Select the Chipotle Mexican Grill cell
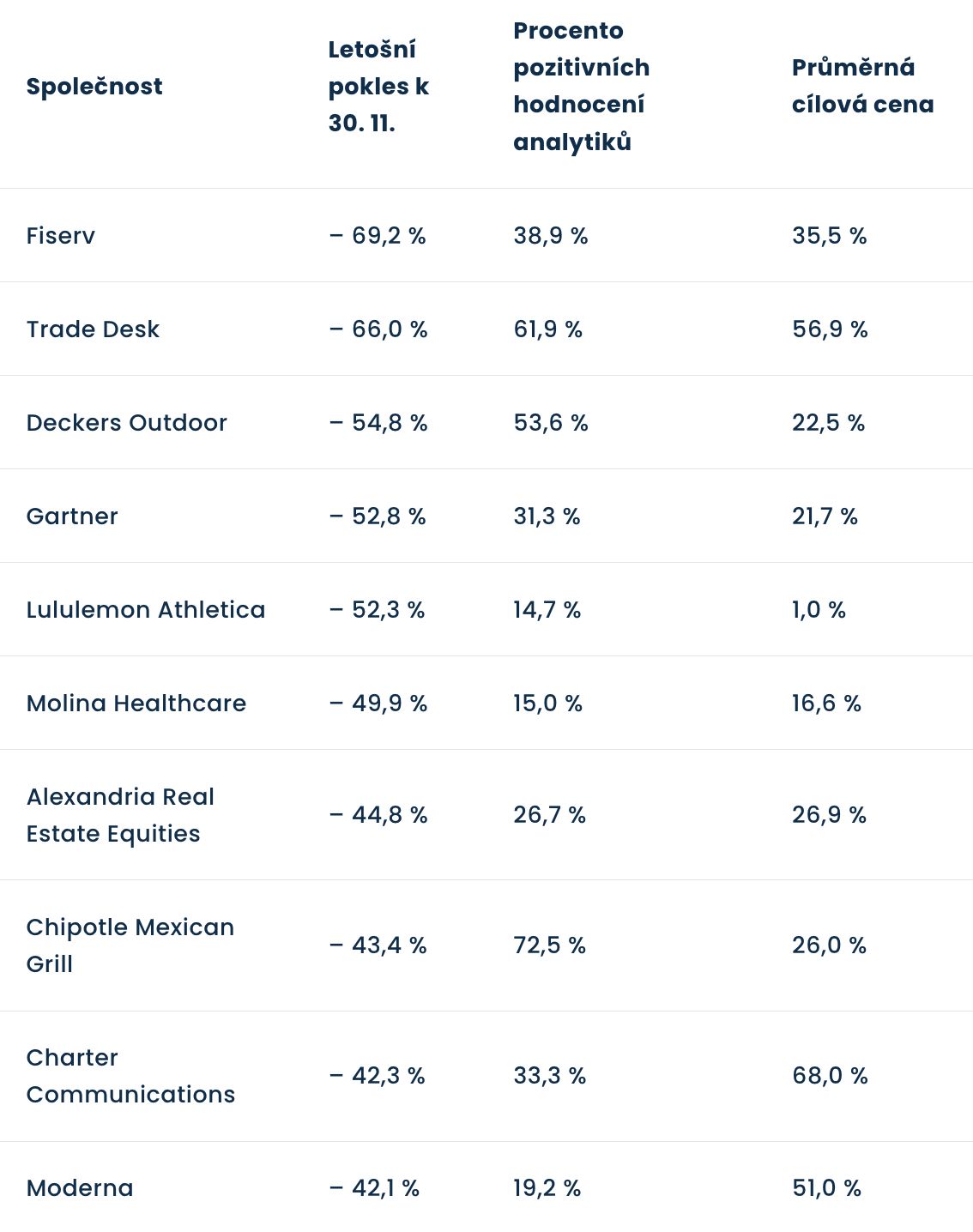 [130, 945]
